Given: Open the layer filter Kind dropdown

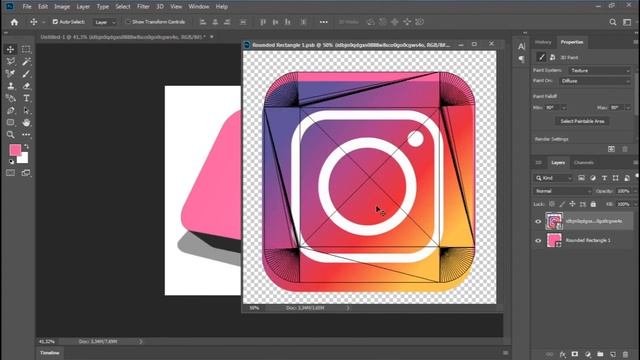Looking at the screenshot, I should click(x=554, y=178).
